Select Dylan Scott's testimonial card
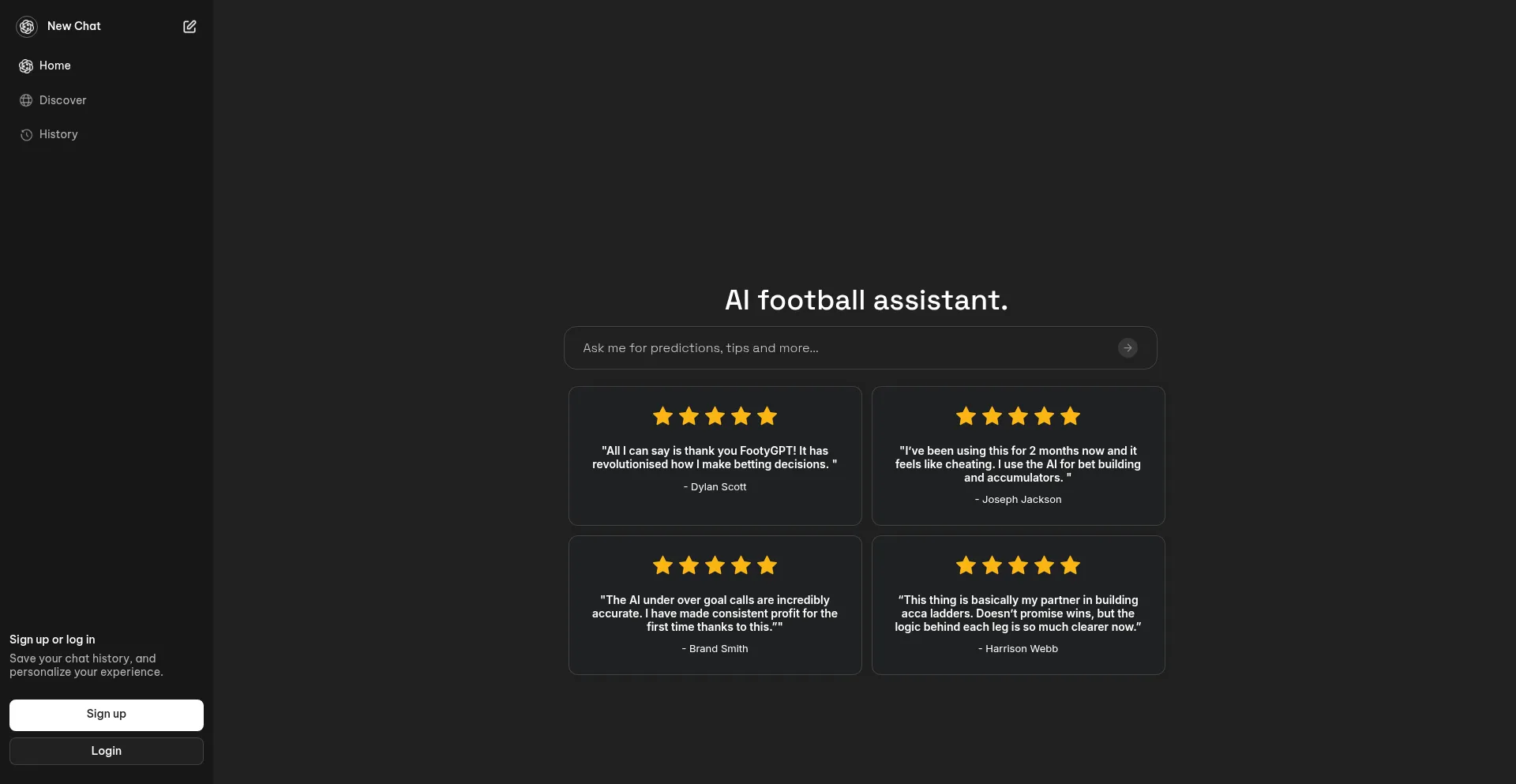This screenshot has width=1516, height=784. [x=715, y=456]
